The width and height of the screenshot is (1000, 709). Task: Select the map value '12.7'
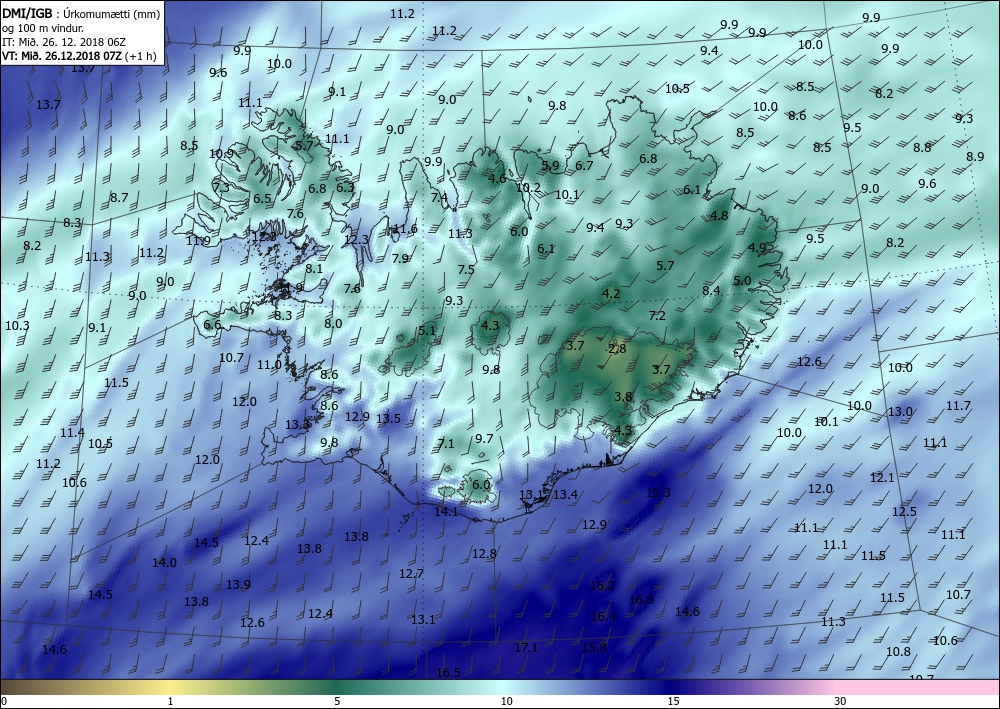(411, 574)
